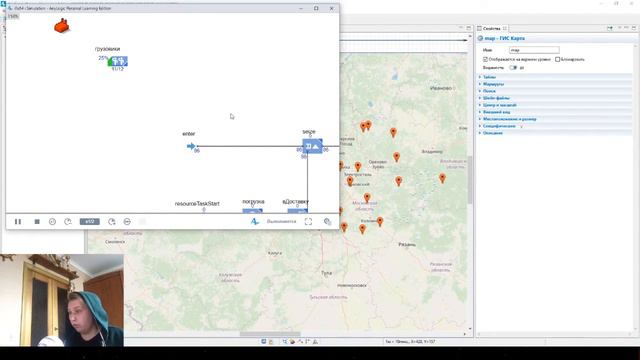Click the Иваново city label on map
Screen dimensions: 640x360
pyautogui.click(x=441, y=88)
